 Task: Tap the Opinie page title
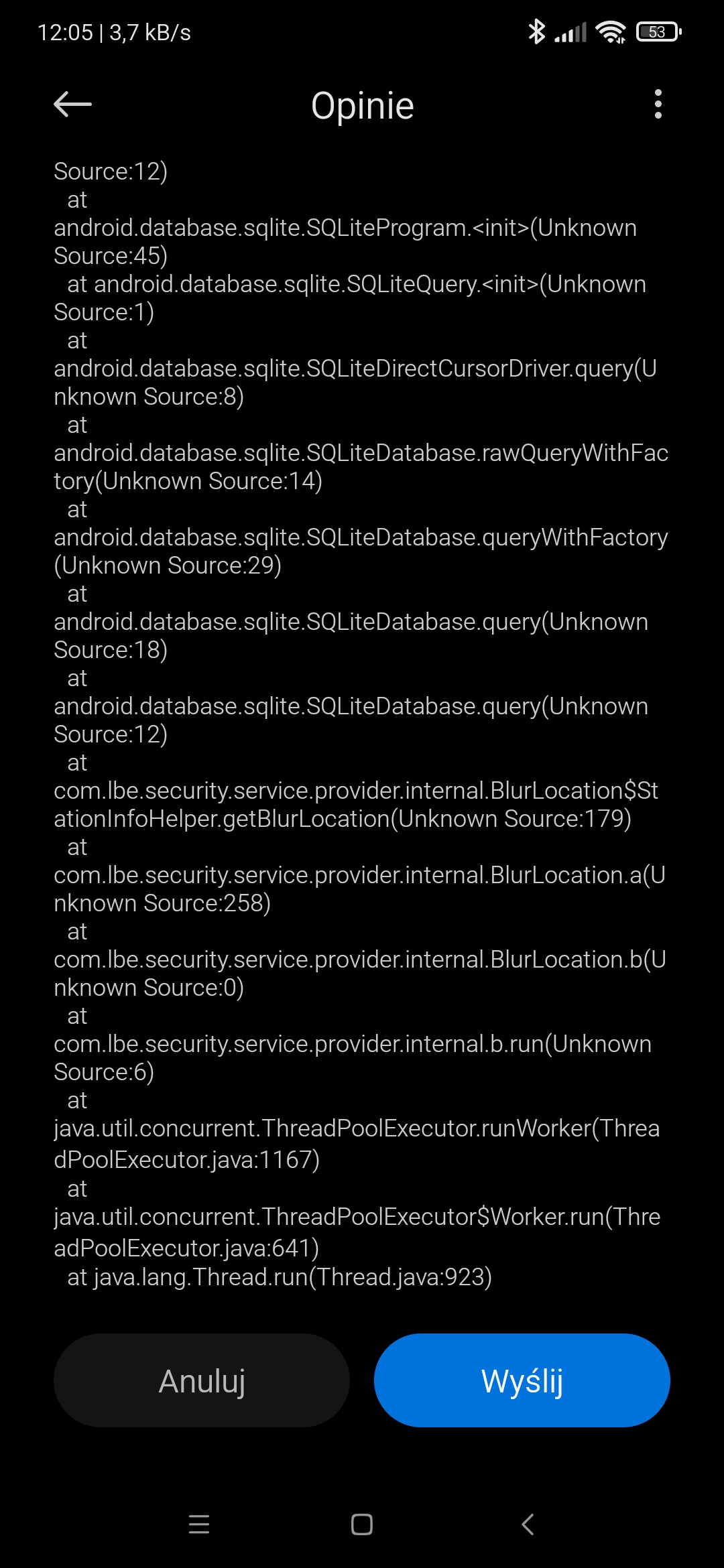[363, 106]
